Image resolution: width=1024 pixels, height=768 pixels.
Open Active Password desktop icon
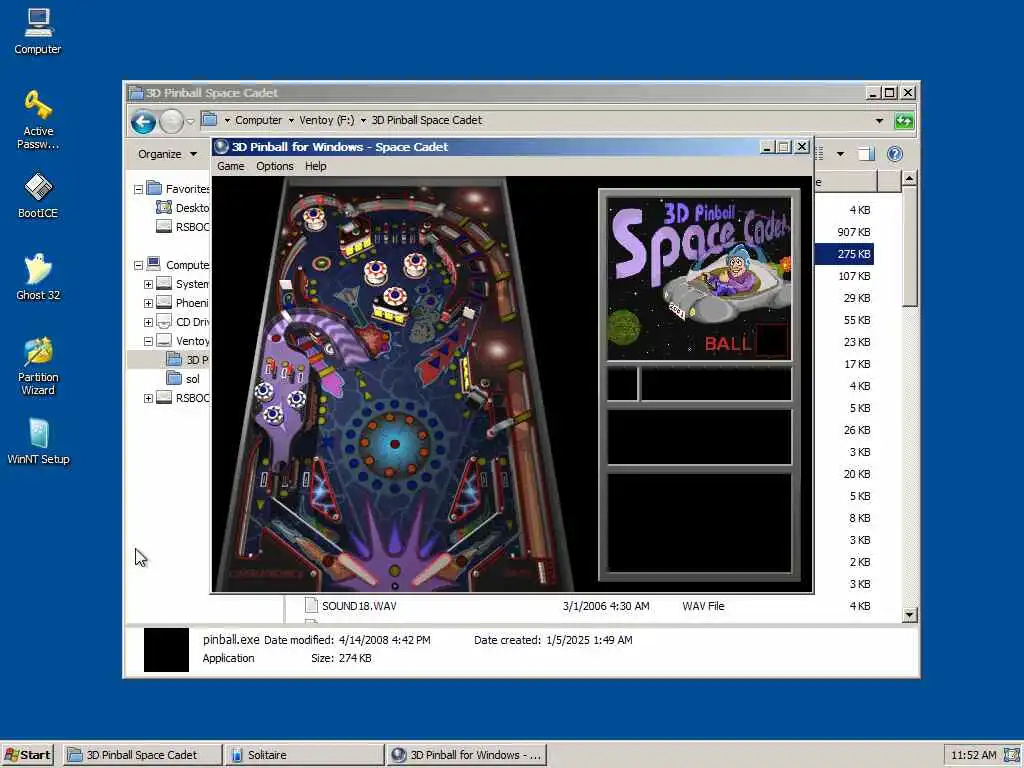click(x=38, y=120)
